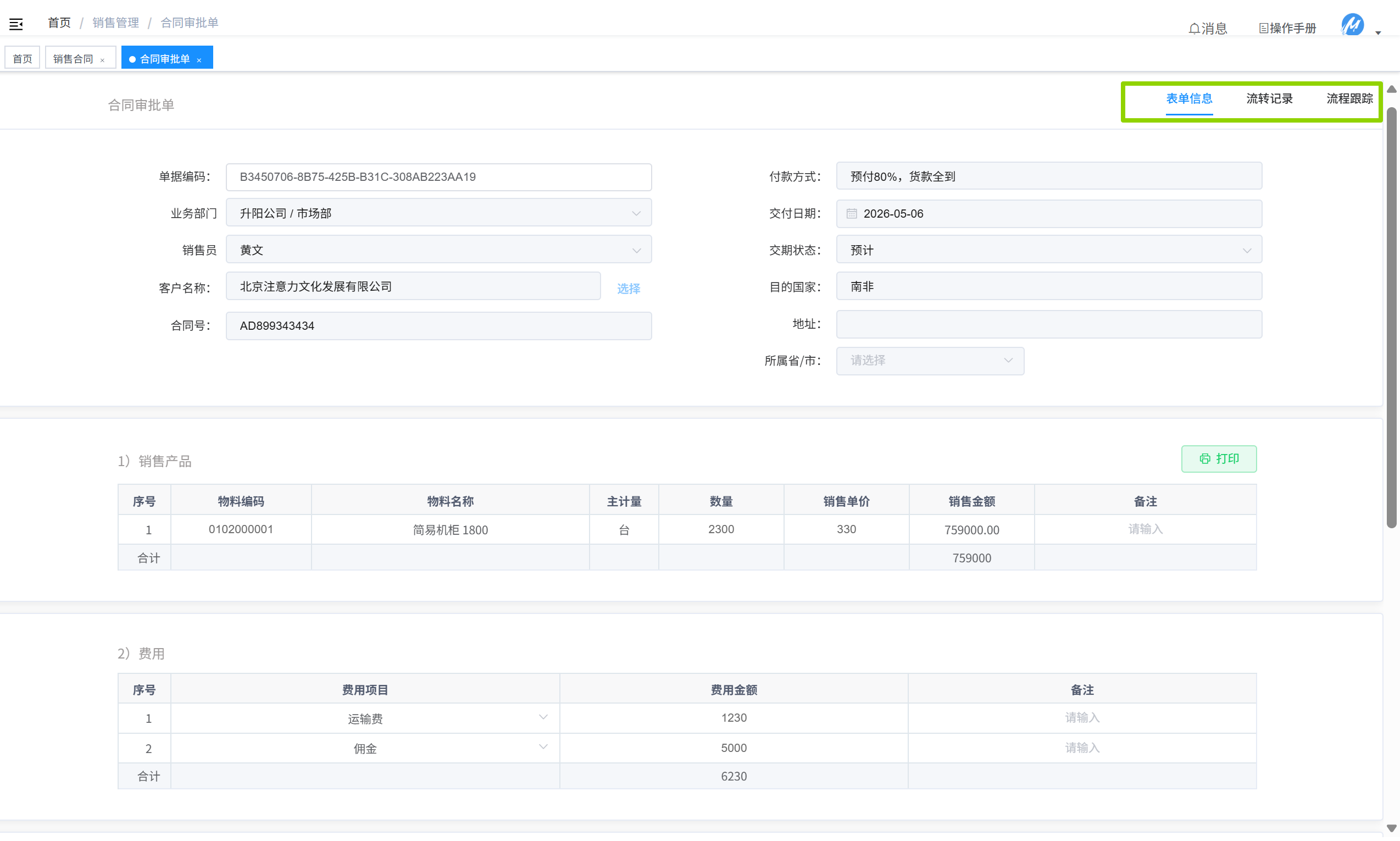Image resolution: width=1400 pixels, height=841 pixels.
Task: Click the 客户名称 input field
Action: (413, 286)
